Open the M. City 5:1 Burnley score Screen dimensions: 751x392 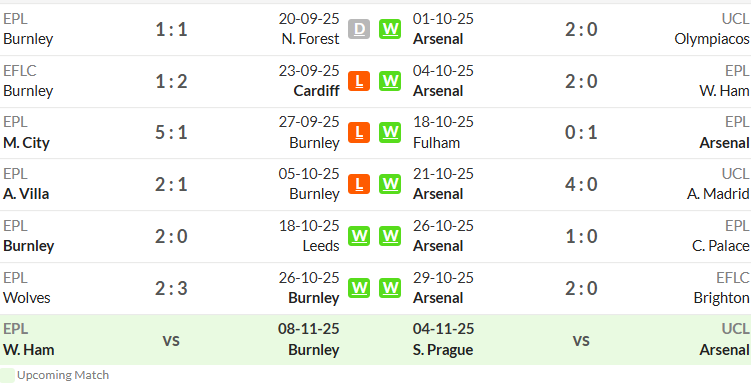(171, 133)
